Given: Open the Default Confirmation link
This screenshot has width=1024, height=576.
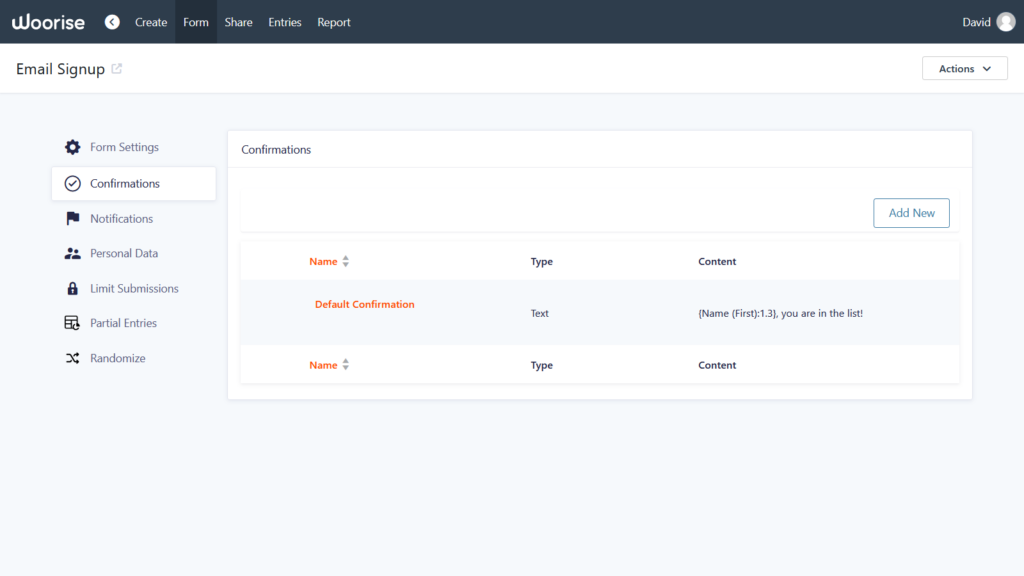Looking at the screenshot, I should 364,304.
